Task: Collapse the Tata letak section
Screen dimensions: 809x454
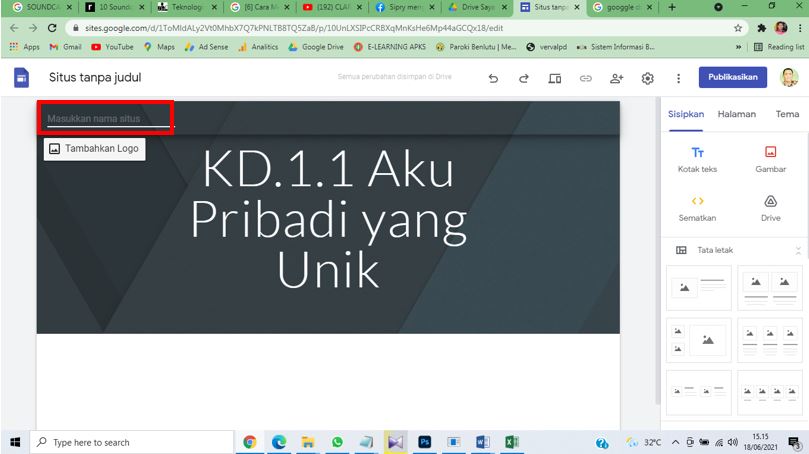Action: [797, 250]
